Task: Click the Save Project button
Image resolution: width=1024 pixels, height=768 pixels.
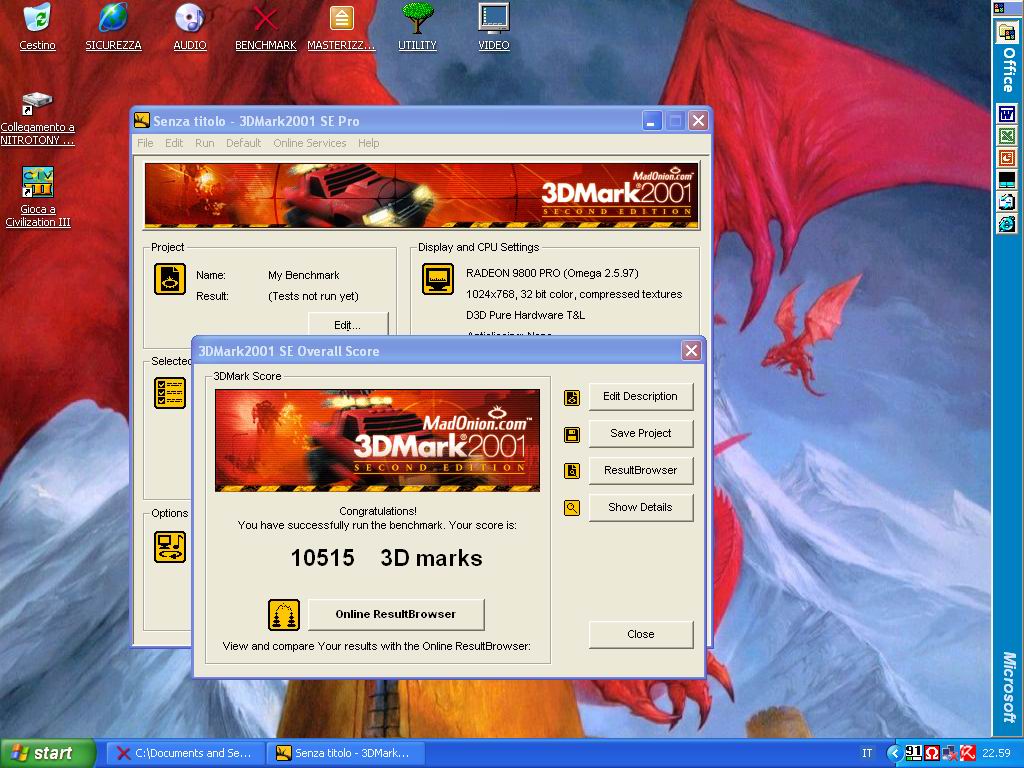Action: 641,433
